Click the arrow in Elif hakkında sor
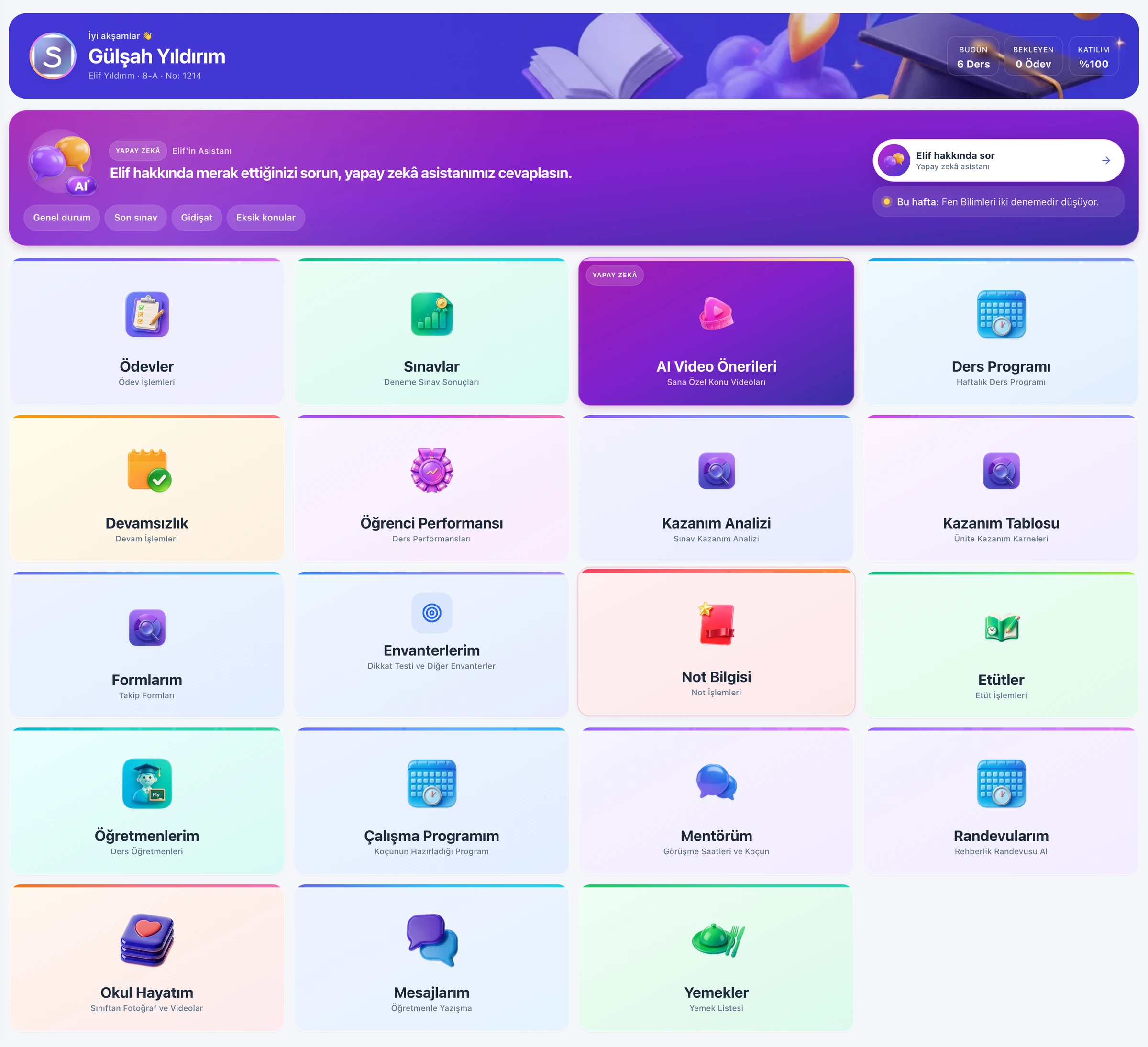The height and width of the screenshot is (1047, 1148). coord(1106,161)
